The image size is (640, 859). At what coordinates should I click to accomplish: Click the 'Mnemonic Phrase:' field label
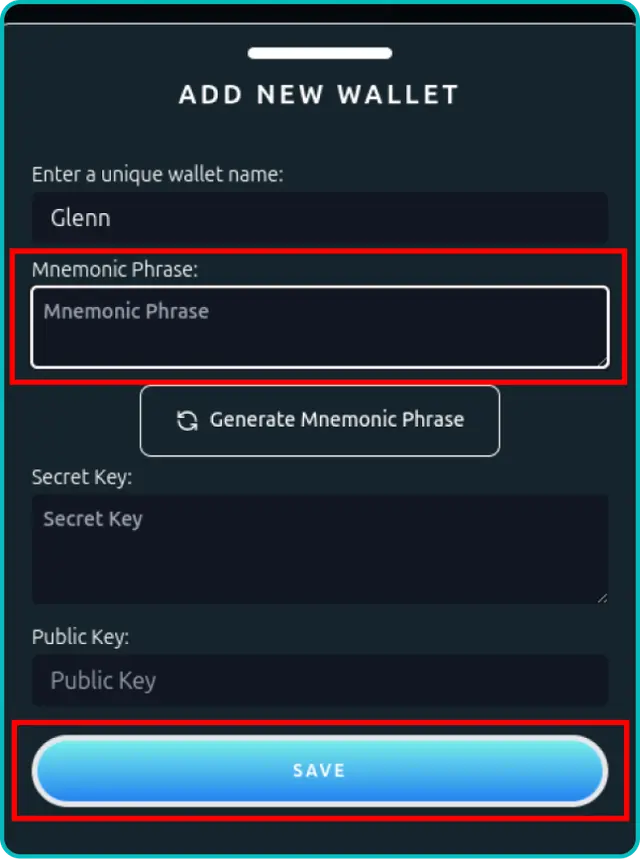tap(115, 270)
